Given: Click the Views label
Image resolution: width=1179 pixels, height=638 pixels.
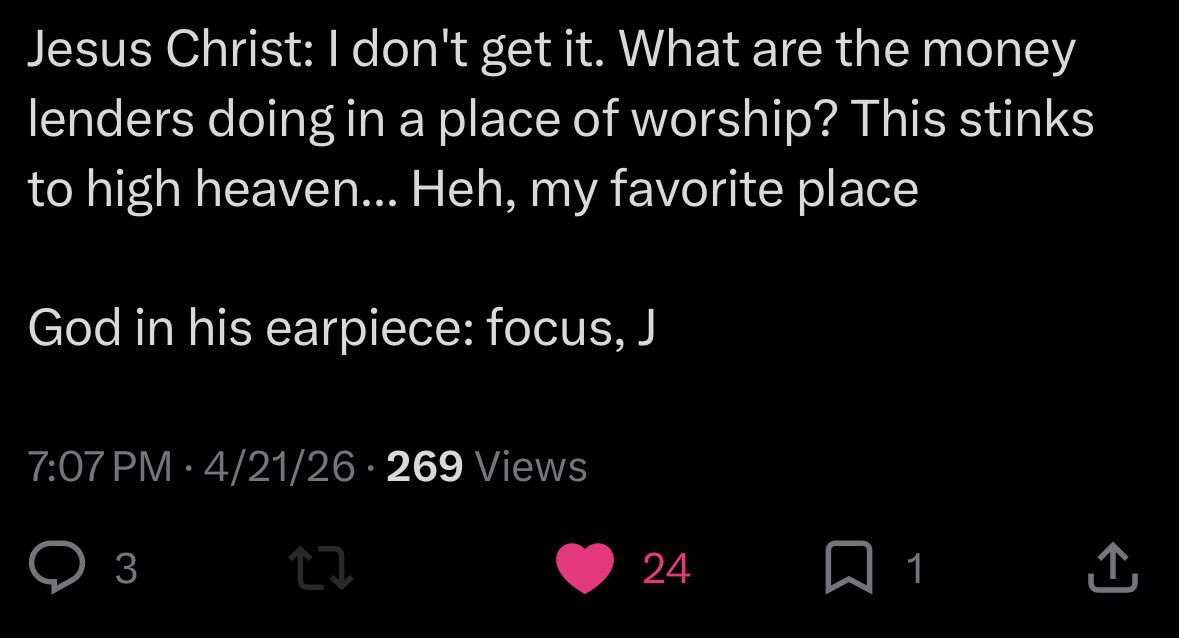Looking at the screenshot, I should tap(531, 466).
